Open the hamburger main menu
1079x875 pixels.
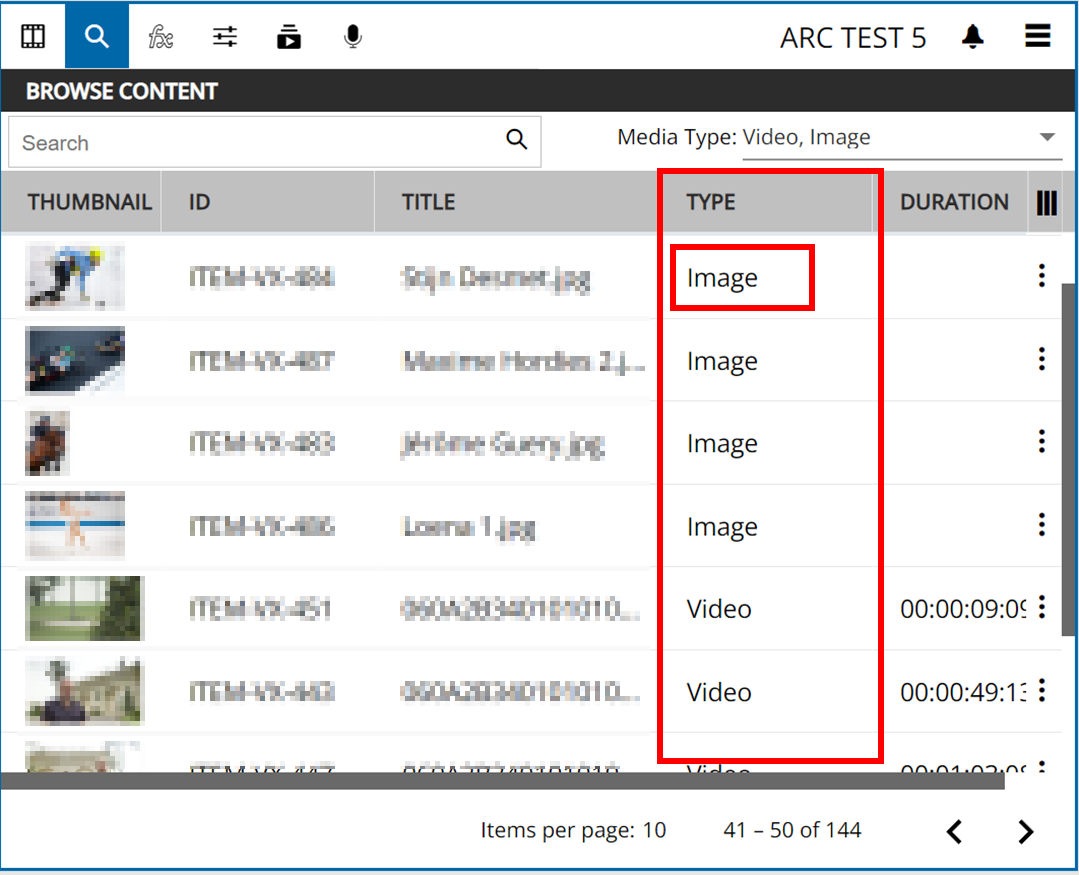(x=1037, y=37)
